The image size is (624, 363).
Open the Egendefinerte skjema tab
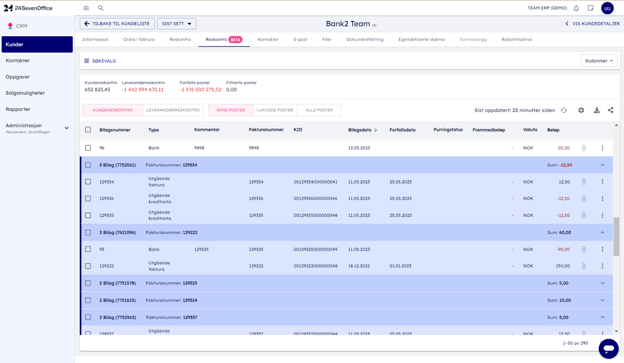click(x=421, y=39)
